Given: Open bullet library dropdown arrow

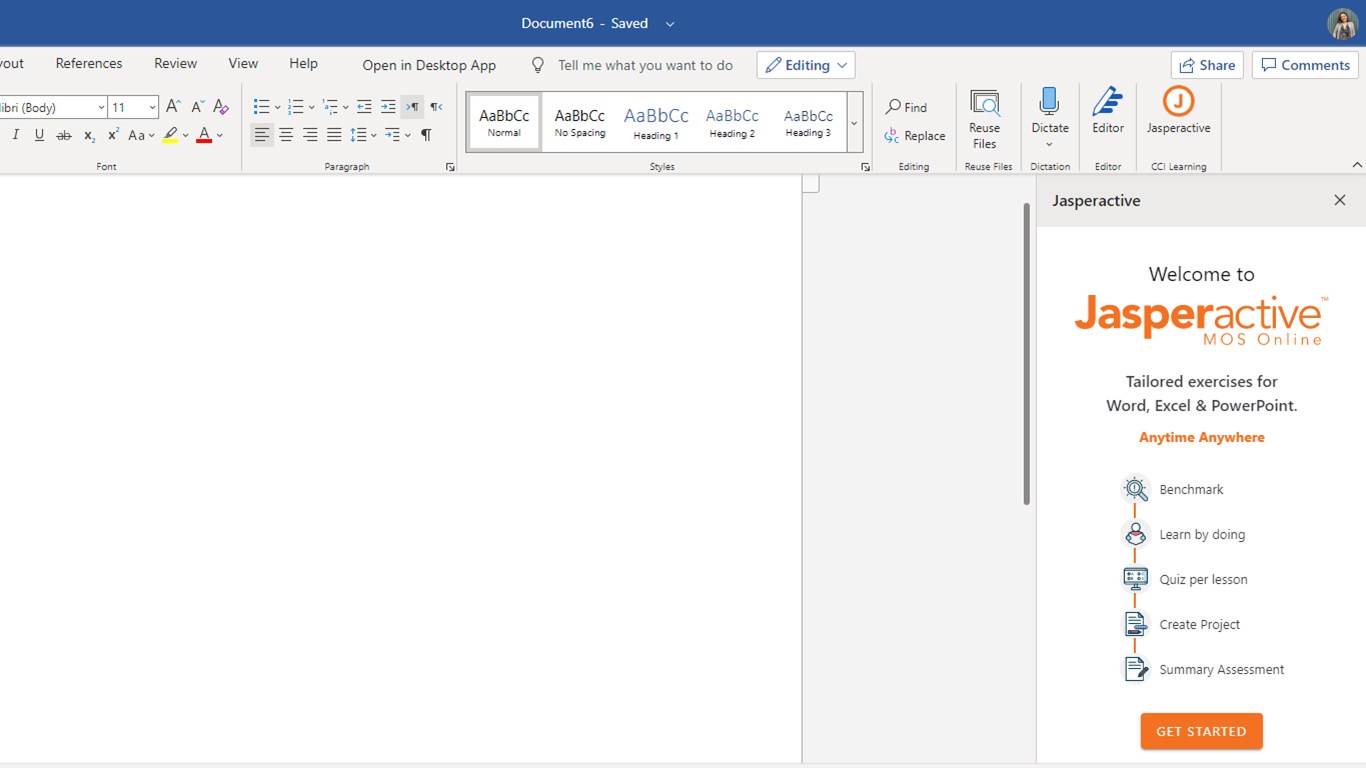Looking at the screenshot, I should coord(277,107).
